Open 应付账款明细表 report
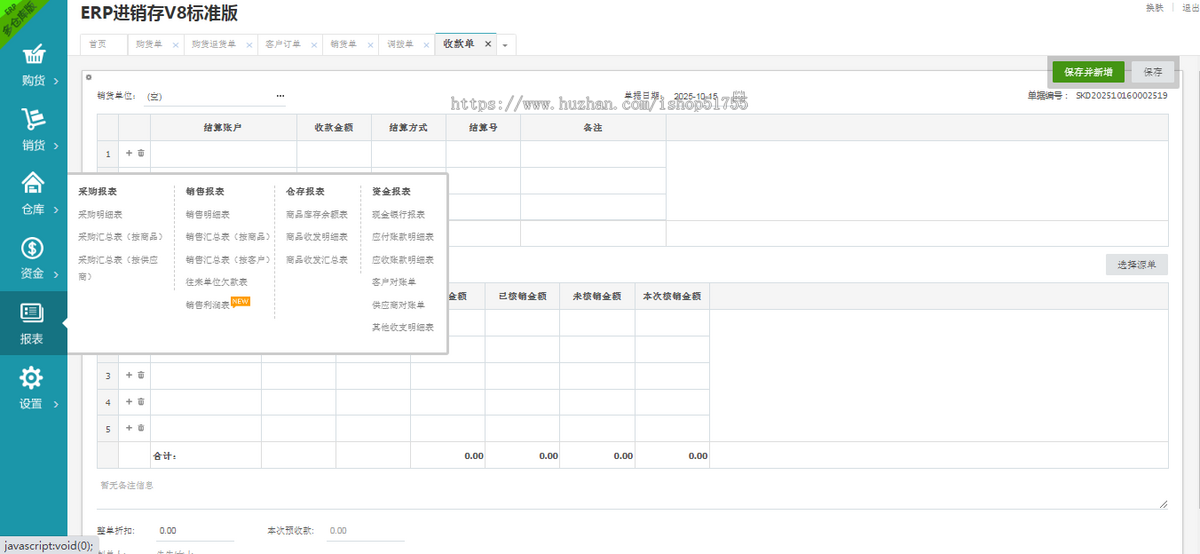 coord(403,237)
